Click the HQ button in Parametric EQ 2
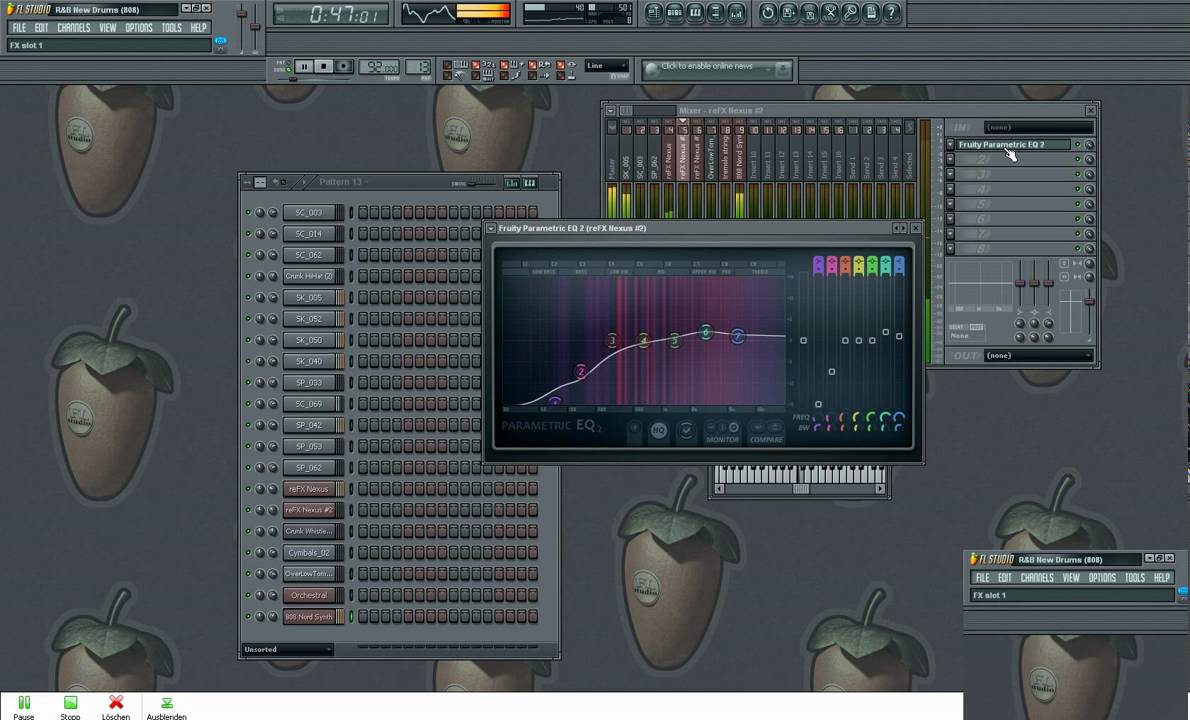 pyautogui.click(x=658, y=430)
